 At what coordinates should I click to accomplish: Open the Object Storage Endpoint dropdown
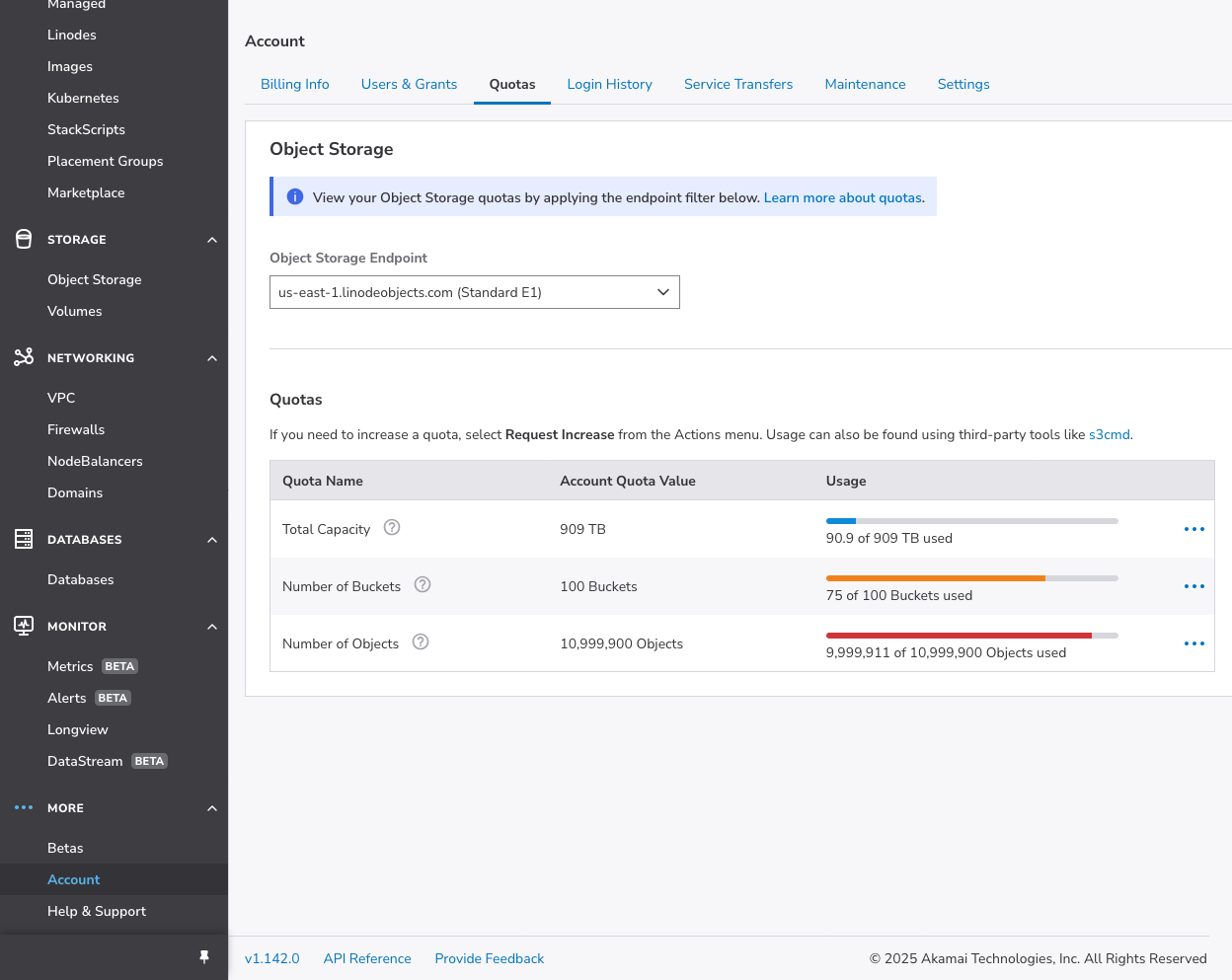coord(474,292)
